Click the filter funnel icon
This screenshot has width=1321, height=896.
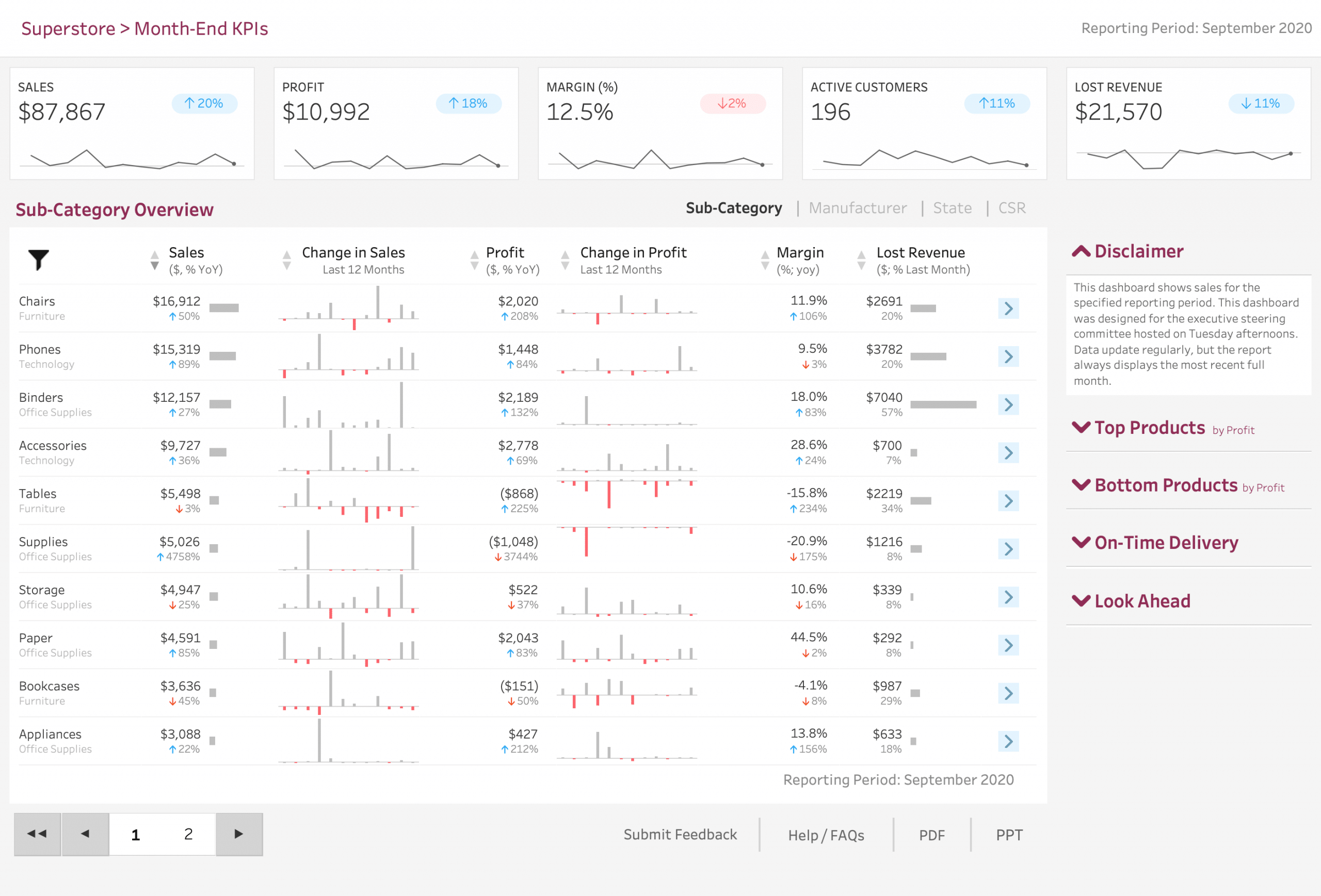coord(39,259)
